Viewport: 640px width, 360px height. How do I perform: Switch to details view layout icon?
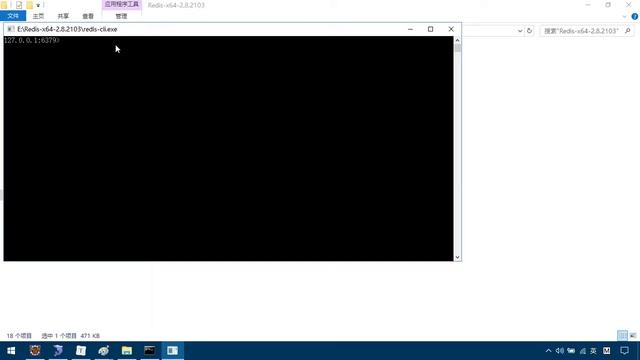pyautogui.click(x=622, y=336)
